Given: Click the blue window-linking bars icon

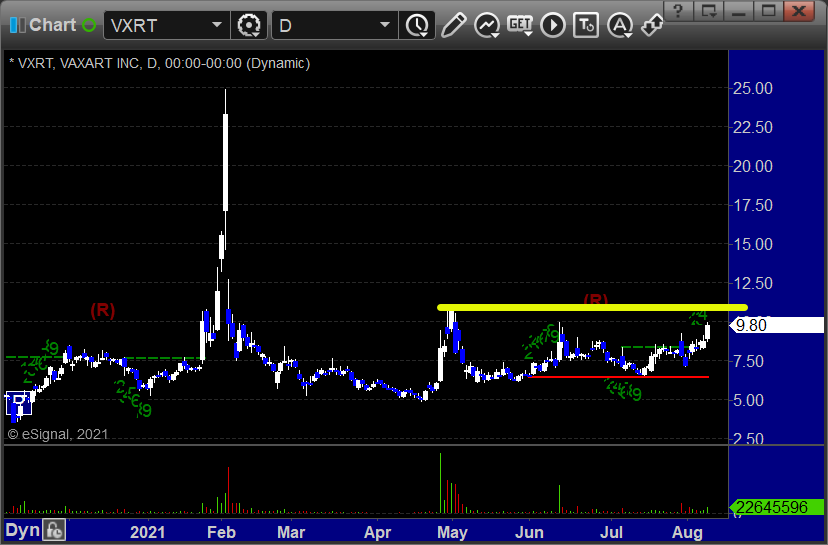Looking at the screenshot, I should pyautogui.click(x=17, y=25).
